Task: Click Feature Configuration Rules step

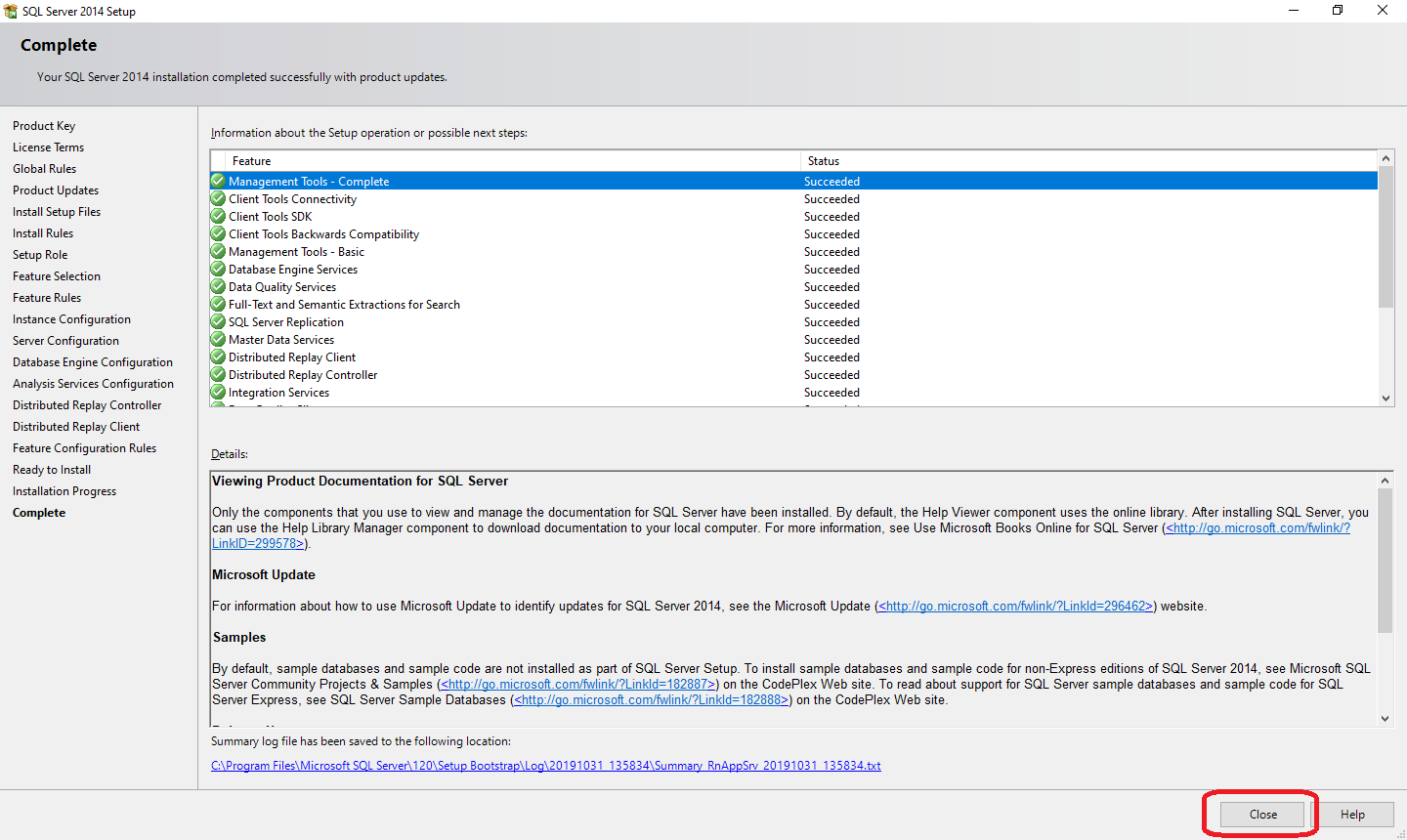Action: click(84, 448)
